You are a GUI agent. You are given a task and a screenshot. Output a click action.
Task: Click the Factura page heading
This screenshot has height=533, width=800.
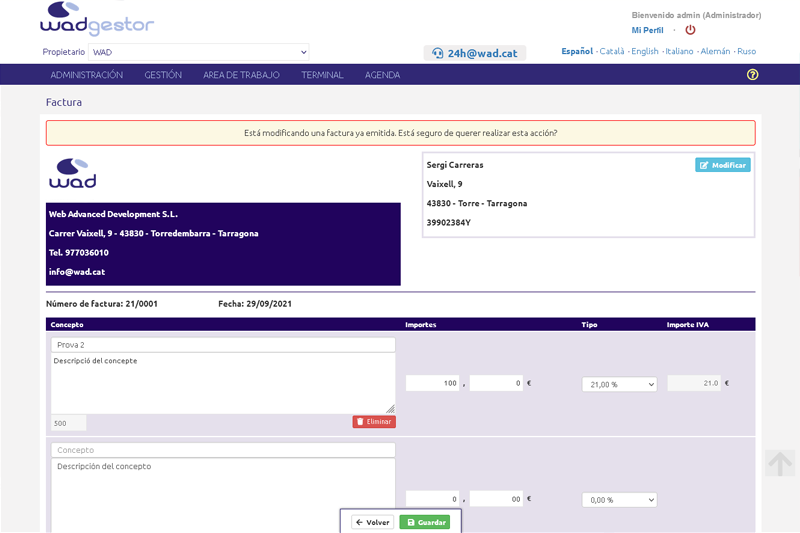(64, 102)
